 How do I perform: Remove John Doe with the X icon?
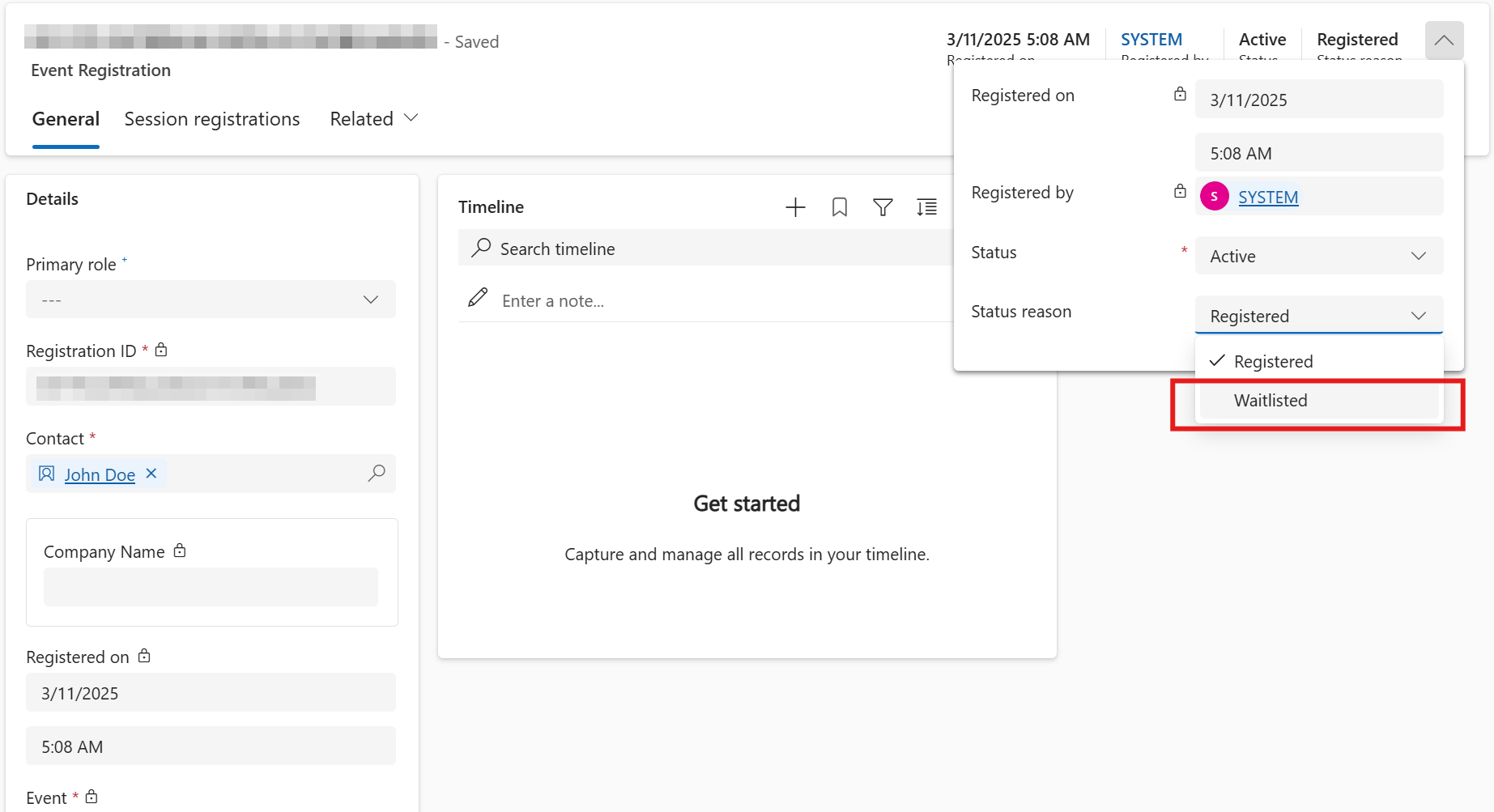151,474
